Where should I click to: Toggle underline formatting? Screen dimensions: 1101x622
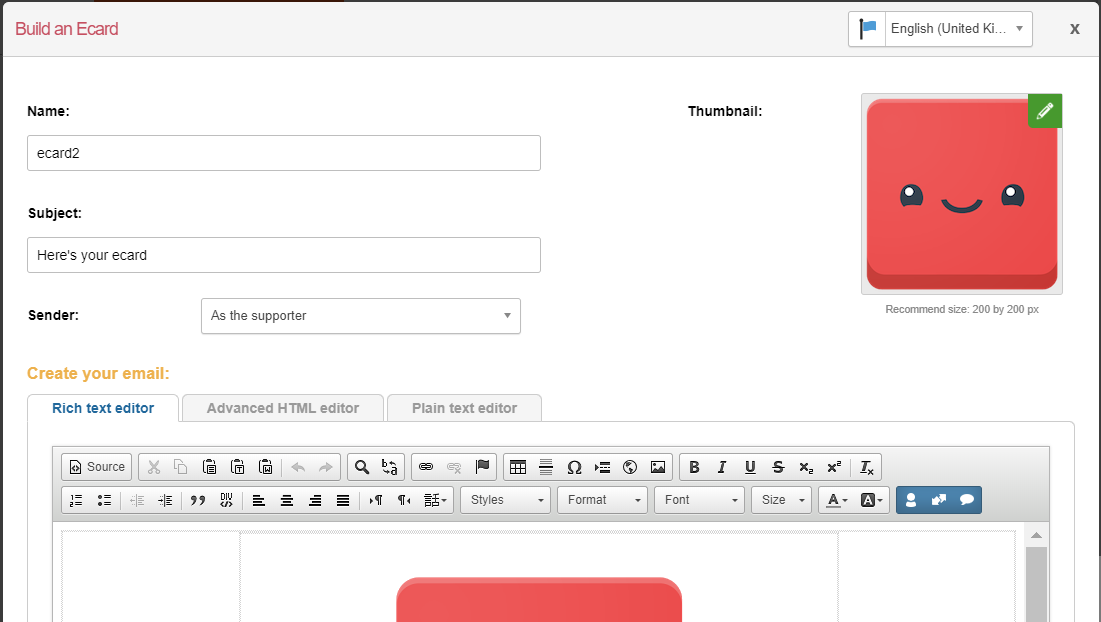point(750,467)
